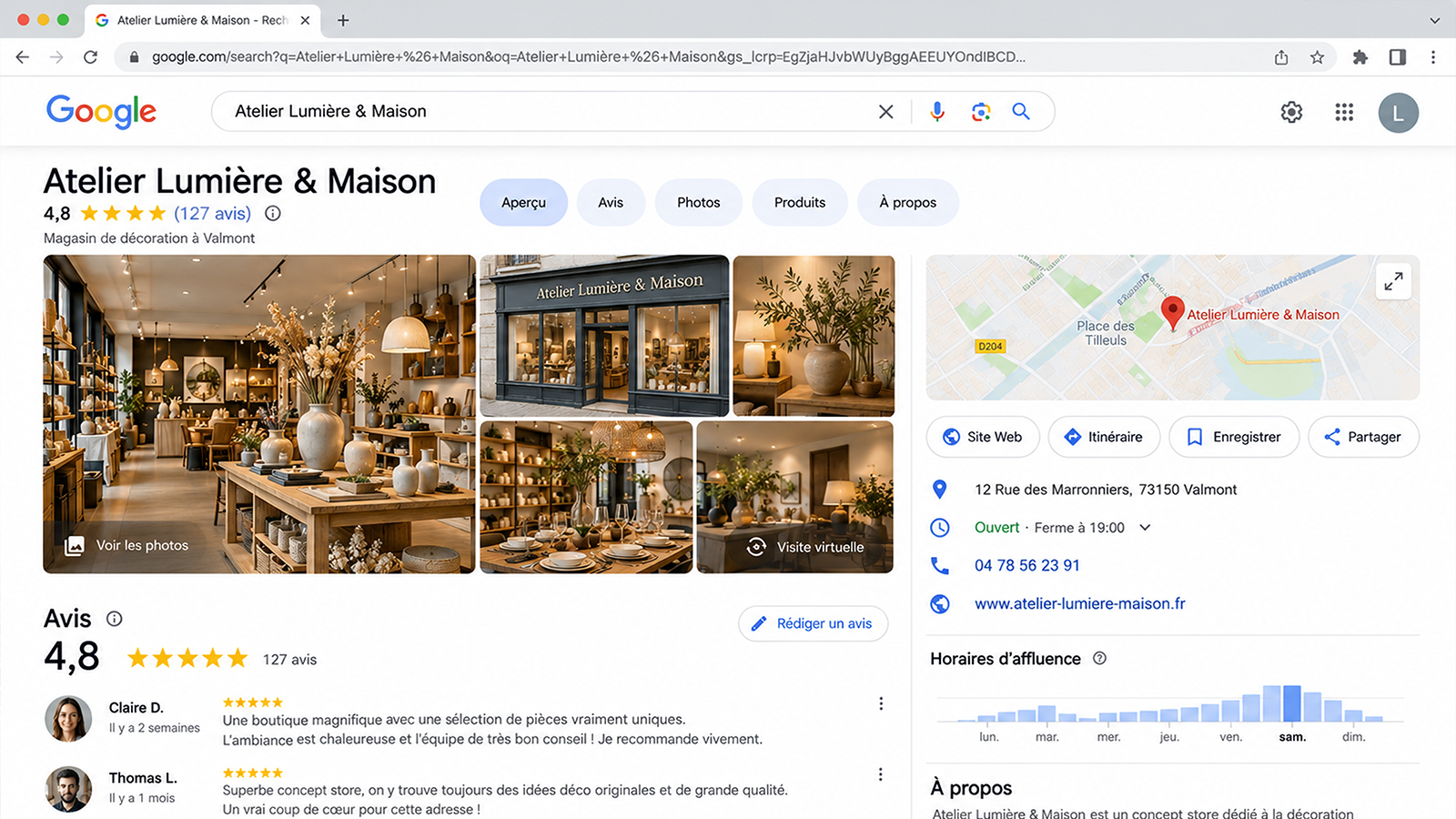Screen dimensions: 1456x819
Task: Start voice search with the microphone icon
Action: 937,112
